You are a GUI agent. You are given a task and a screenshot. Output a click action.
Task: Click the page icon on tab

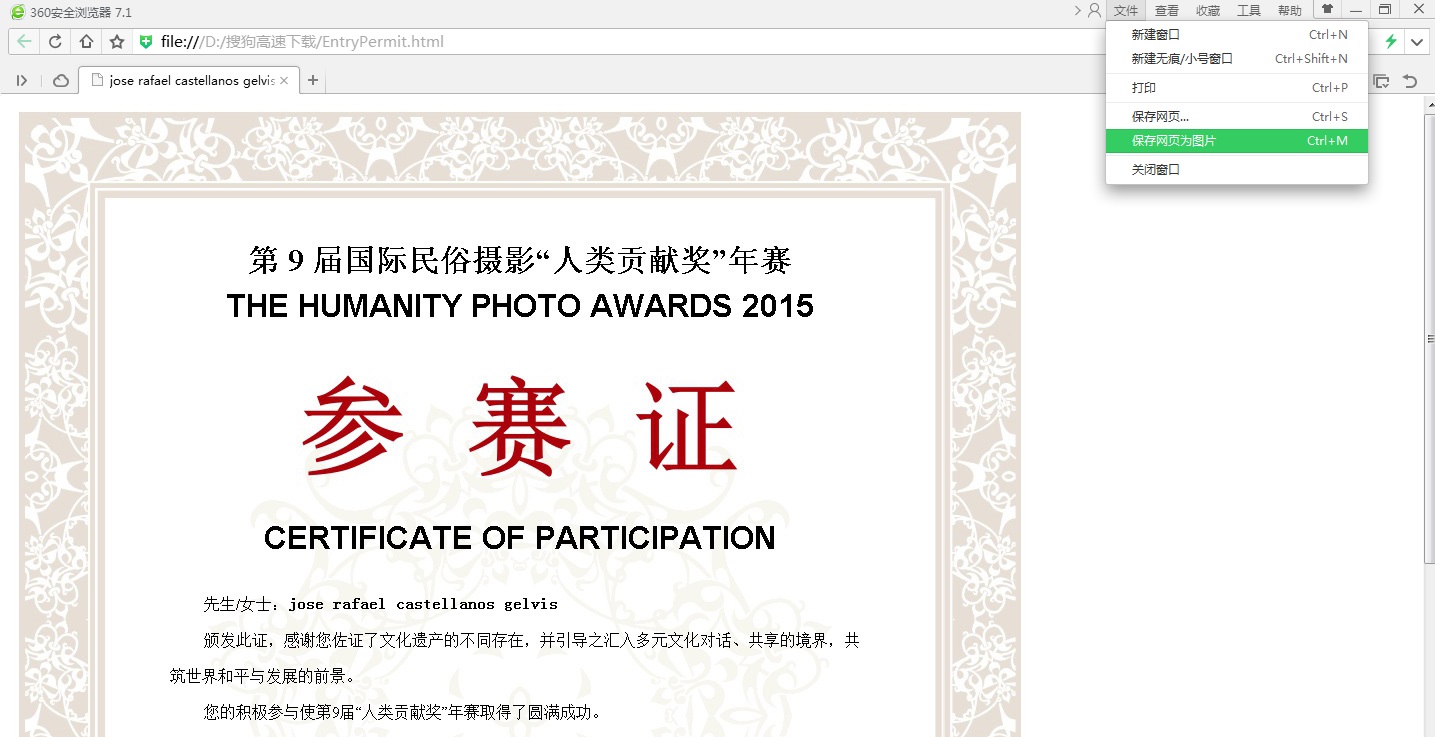pos(98,81)
